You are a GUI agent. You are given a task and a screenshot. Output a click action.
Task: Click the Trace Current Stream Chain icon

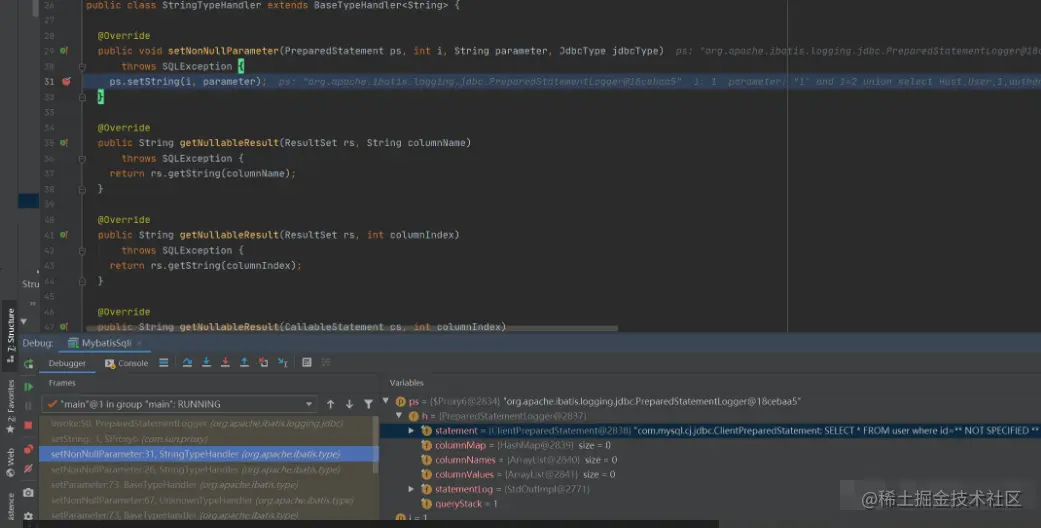325,363
